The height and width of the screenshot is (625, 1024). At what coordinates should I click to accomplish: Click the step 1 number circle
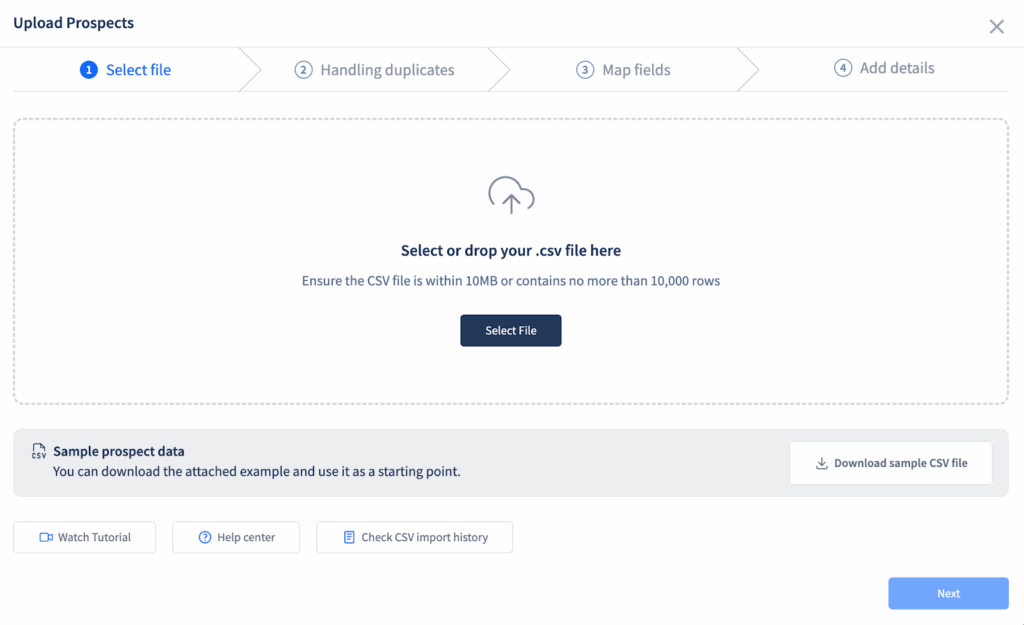(89, 70)
